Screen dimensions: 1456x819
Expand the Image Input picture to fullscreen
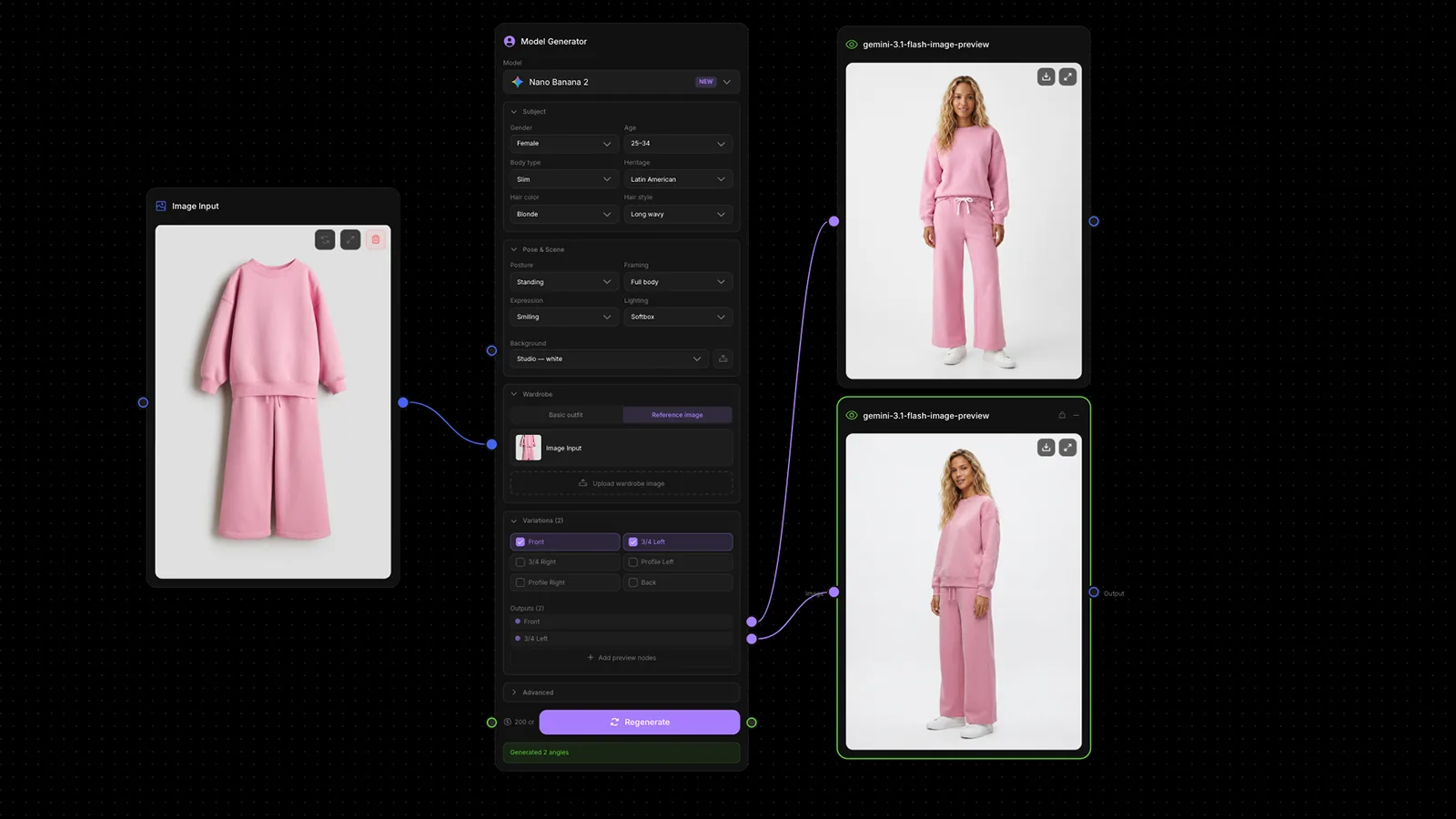[350, 239]
